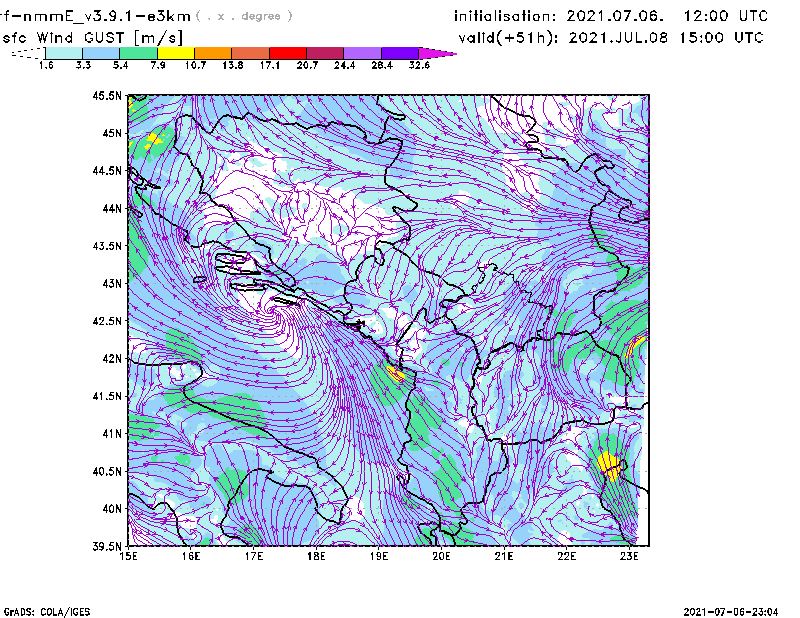Screen dimensions: 800x618
Task: Click the magenta arrow above 32.6
Action: pos(437,53)
